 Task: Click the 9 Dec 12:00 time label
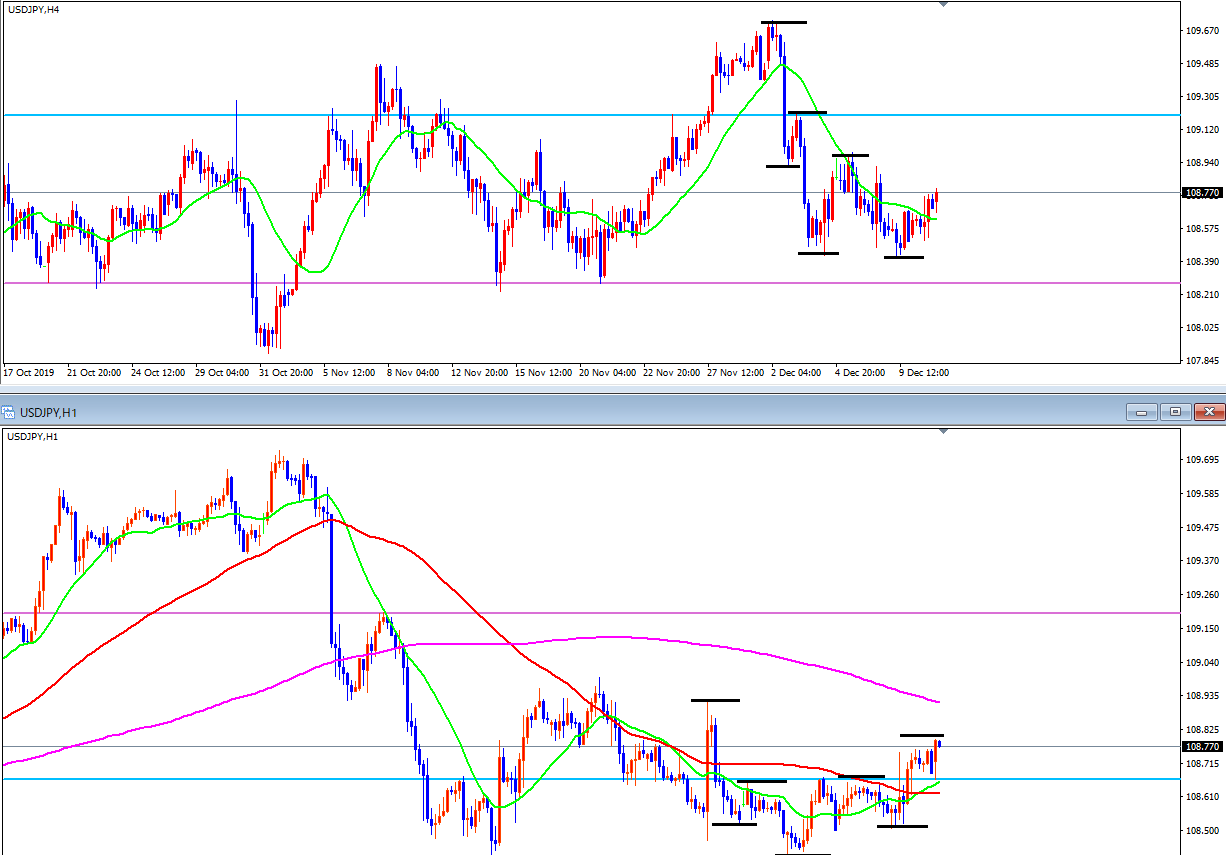pyautogui.click(x=924, y=372)
